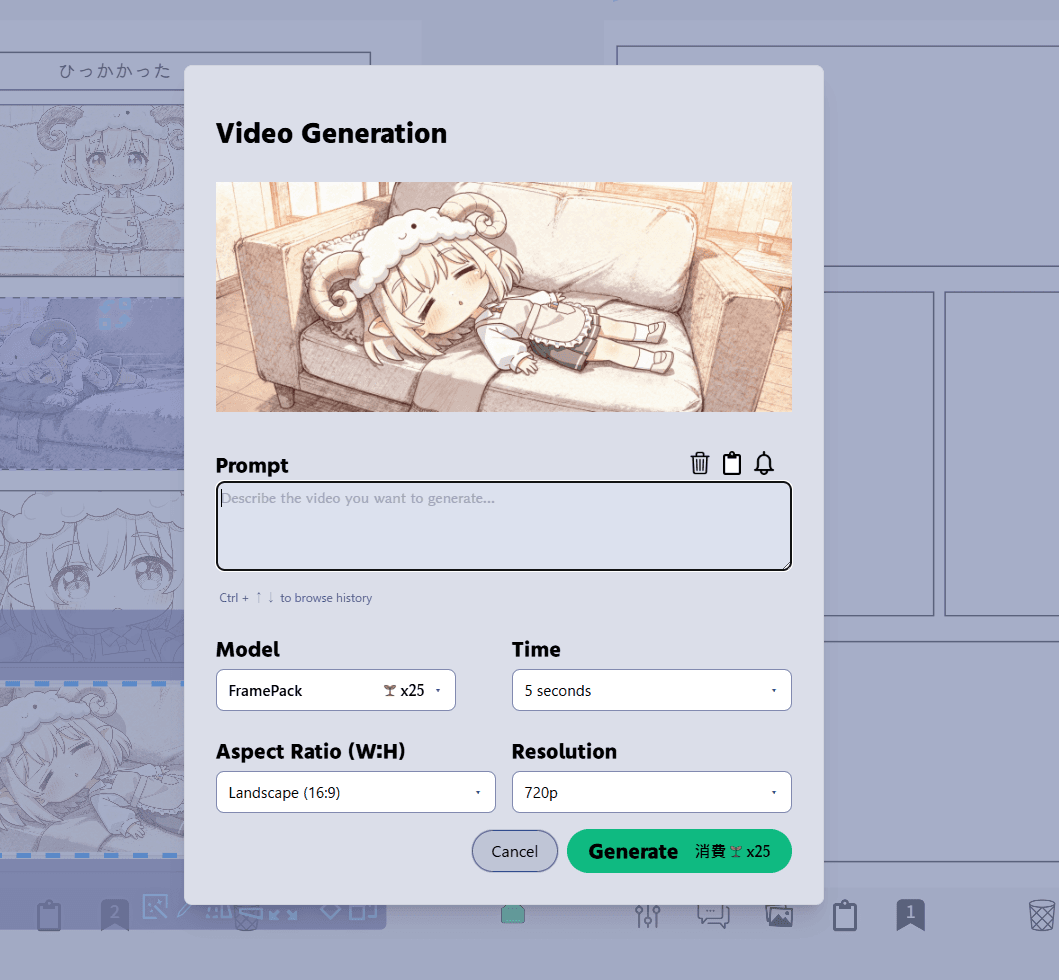
Task: Cancel the video generation dialog
Action: point(514,851)
